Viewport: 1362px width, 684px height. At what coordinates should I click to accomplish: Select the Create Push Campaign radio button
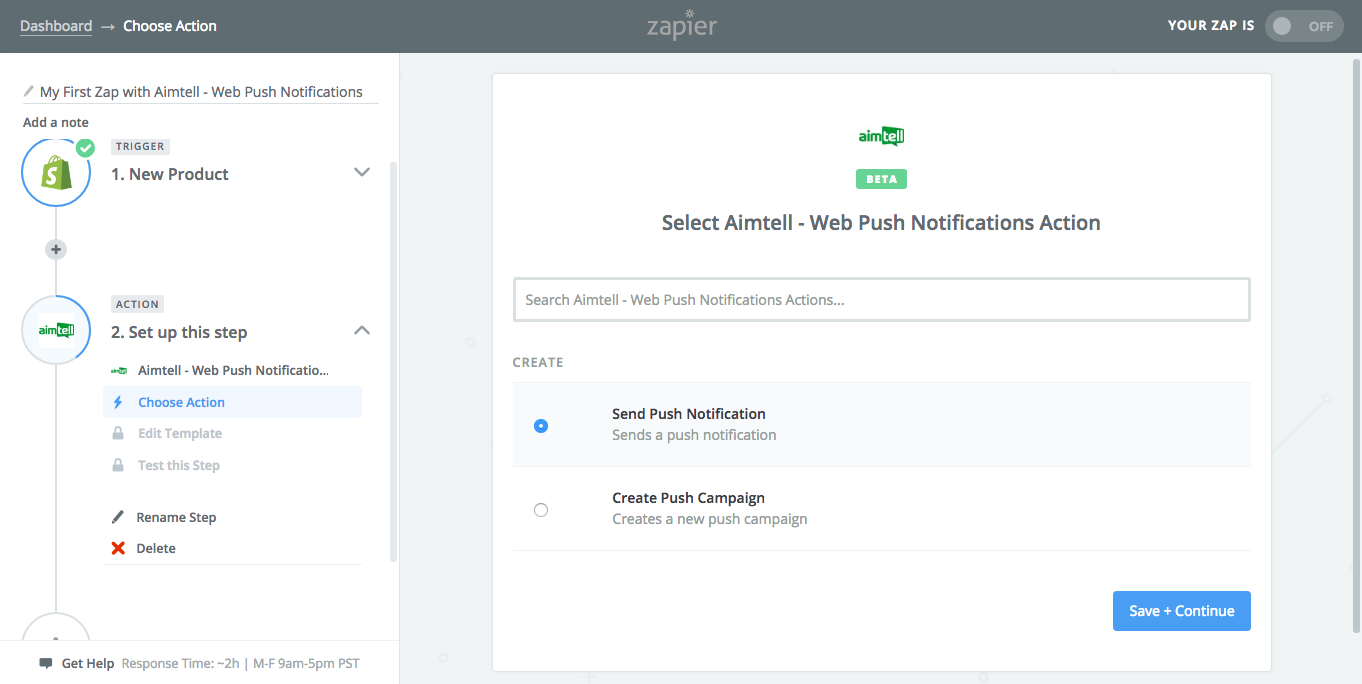coord(541,510)
